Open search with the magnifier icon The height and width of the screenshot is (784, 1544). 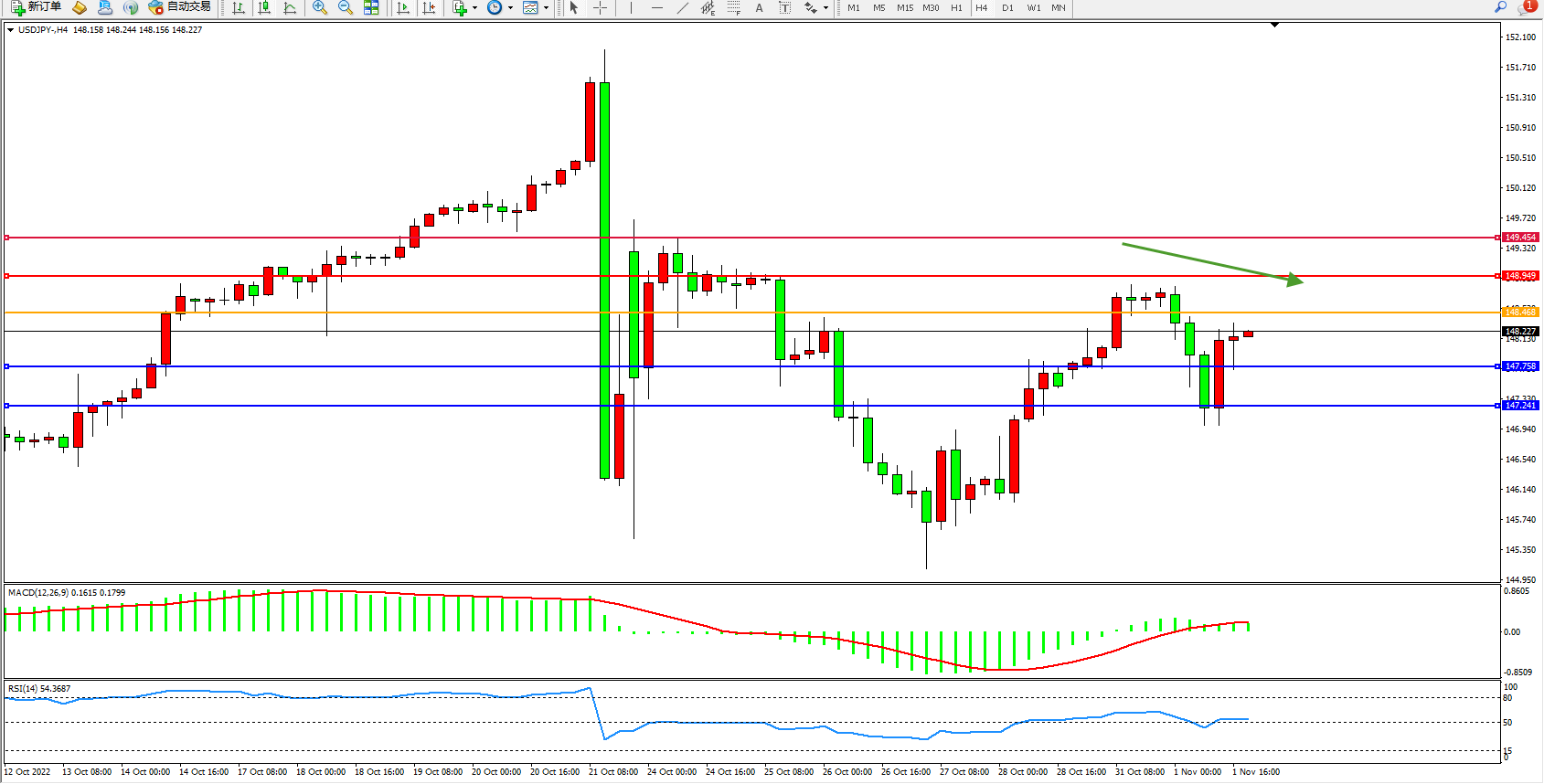pyautogui.click(x=1500, y=7)
